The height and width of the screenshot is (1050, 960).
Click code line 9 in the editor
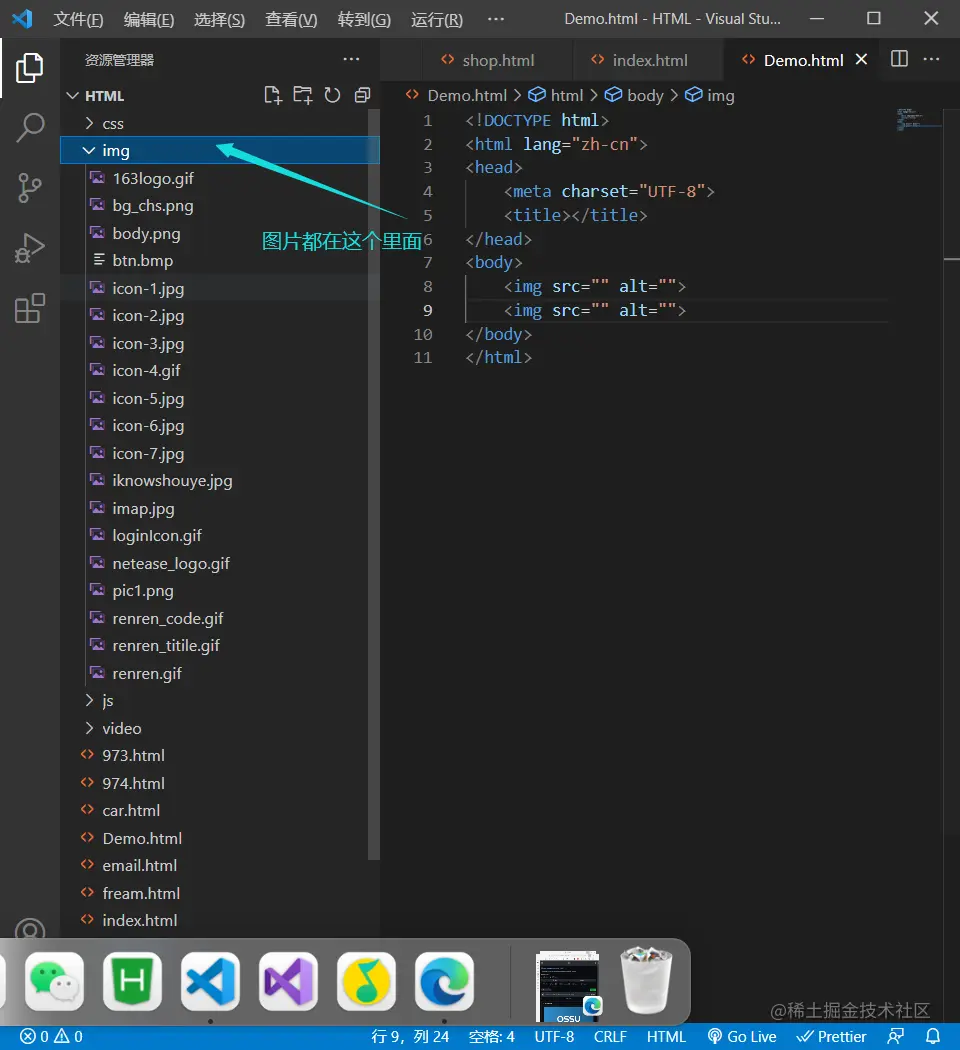point(594,310)
